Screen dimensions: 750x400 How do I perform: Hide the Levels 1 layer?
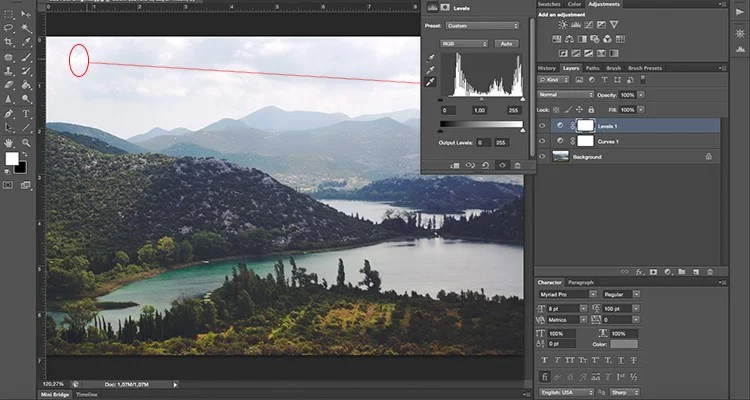pos(542,126)
